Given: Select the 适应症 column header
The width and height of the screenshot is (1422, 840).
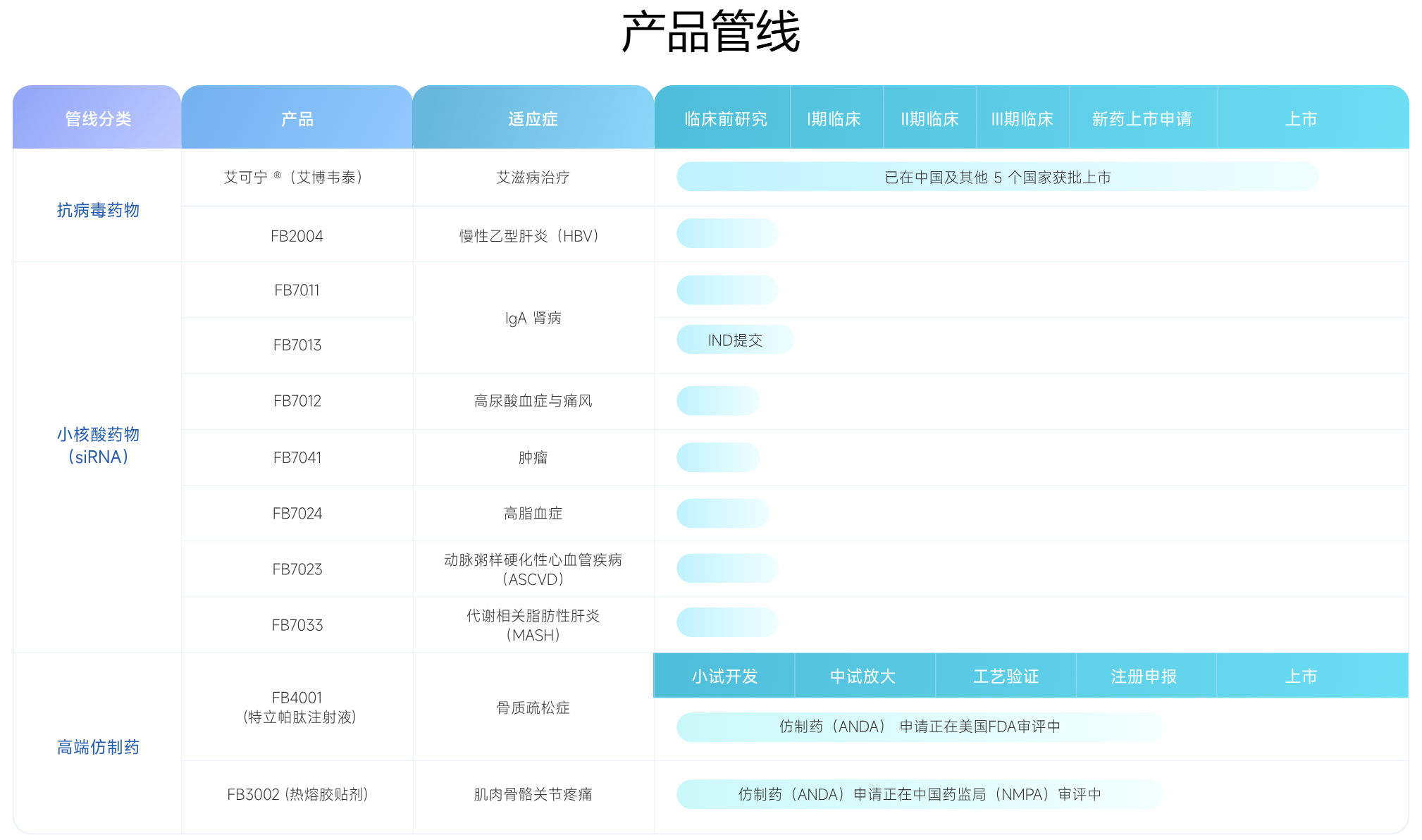Looking at the screenshot, I should click(x=533, y=118).
